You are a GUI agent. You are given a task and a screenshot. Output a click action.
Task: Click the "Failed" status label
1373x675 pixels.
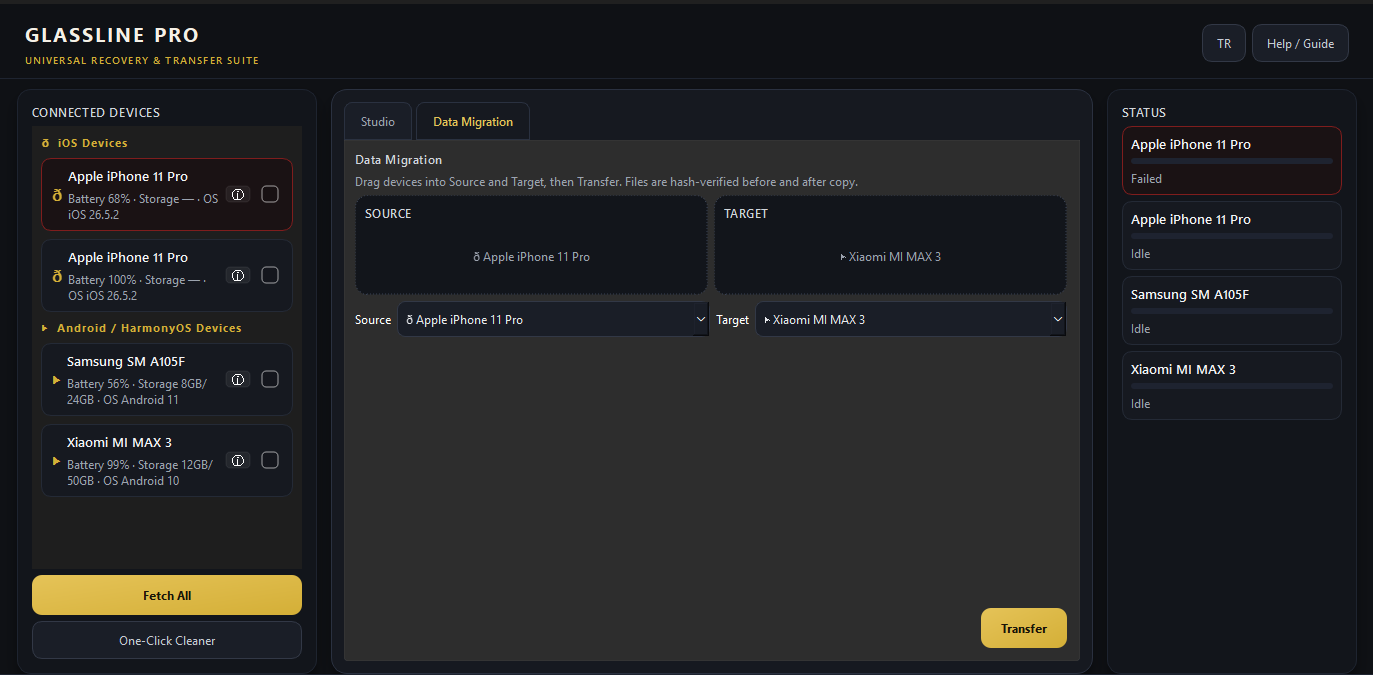1146,179
